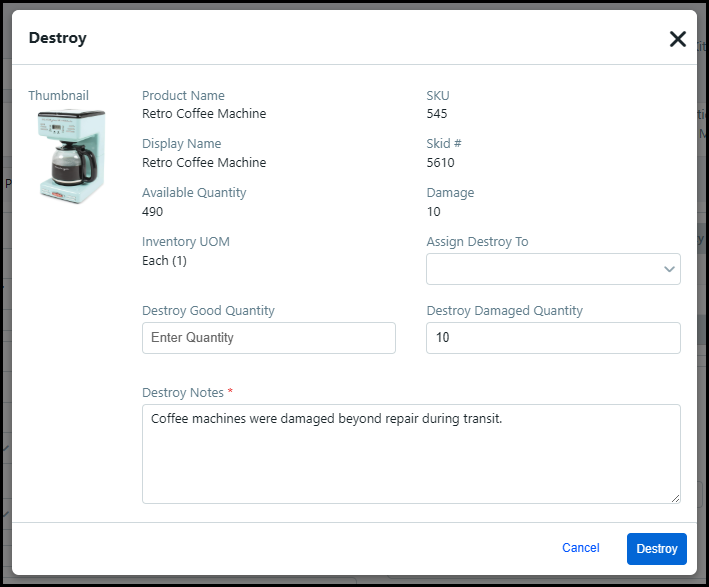The image size is (709, 587).
Task: Click the Inventory UOM value Each (1)
Action: [x=164, y=261]
